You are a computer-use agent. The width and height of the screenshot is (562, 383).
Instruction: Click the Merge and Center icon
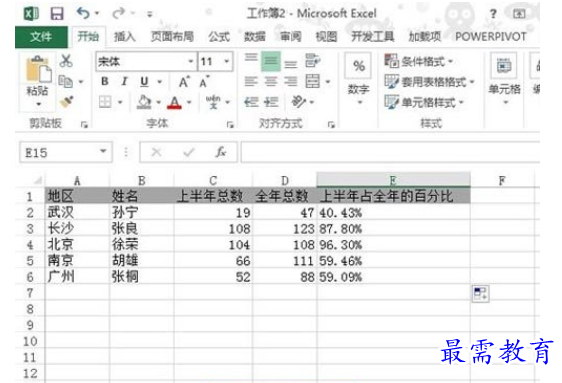313,82
